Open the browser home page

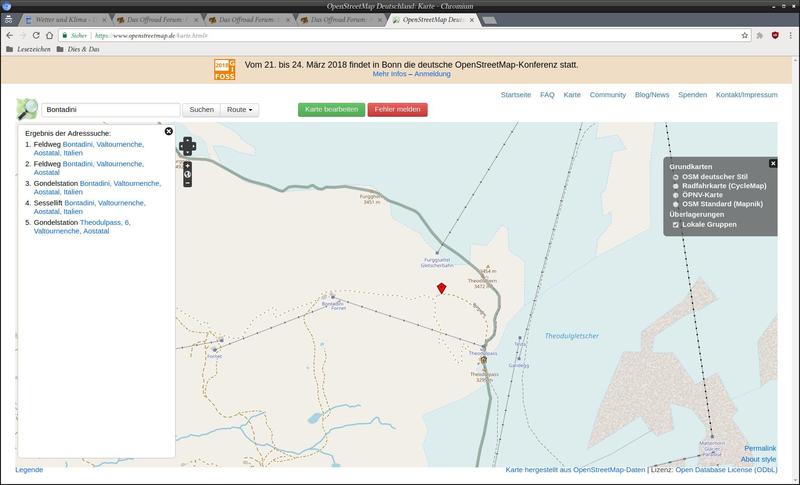pyautogui.click(x=49, y=35)
